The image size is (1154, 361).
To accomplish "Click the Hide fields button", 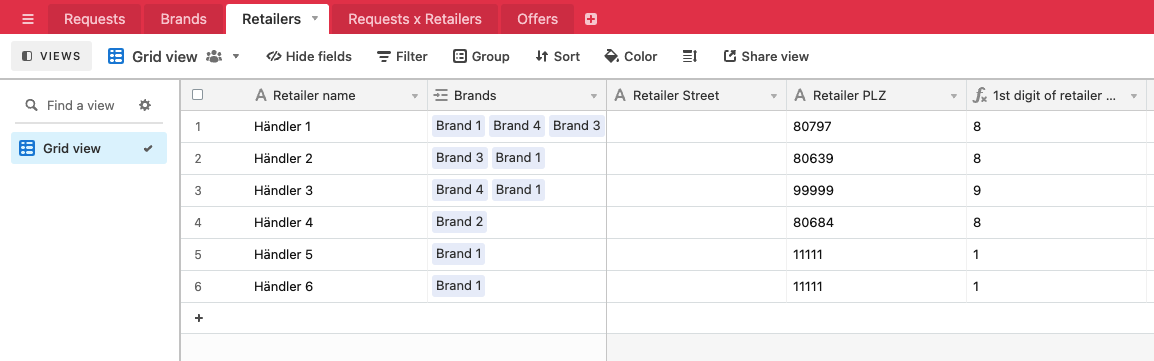I will 309,57.
